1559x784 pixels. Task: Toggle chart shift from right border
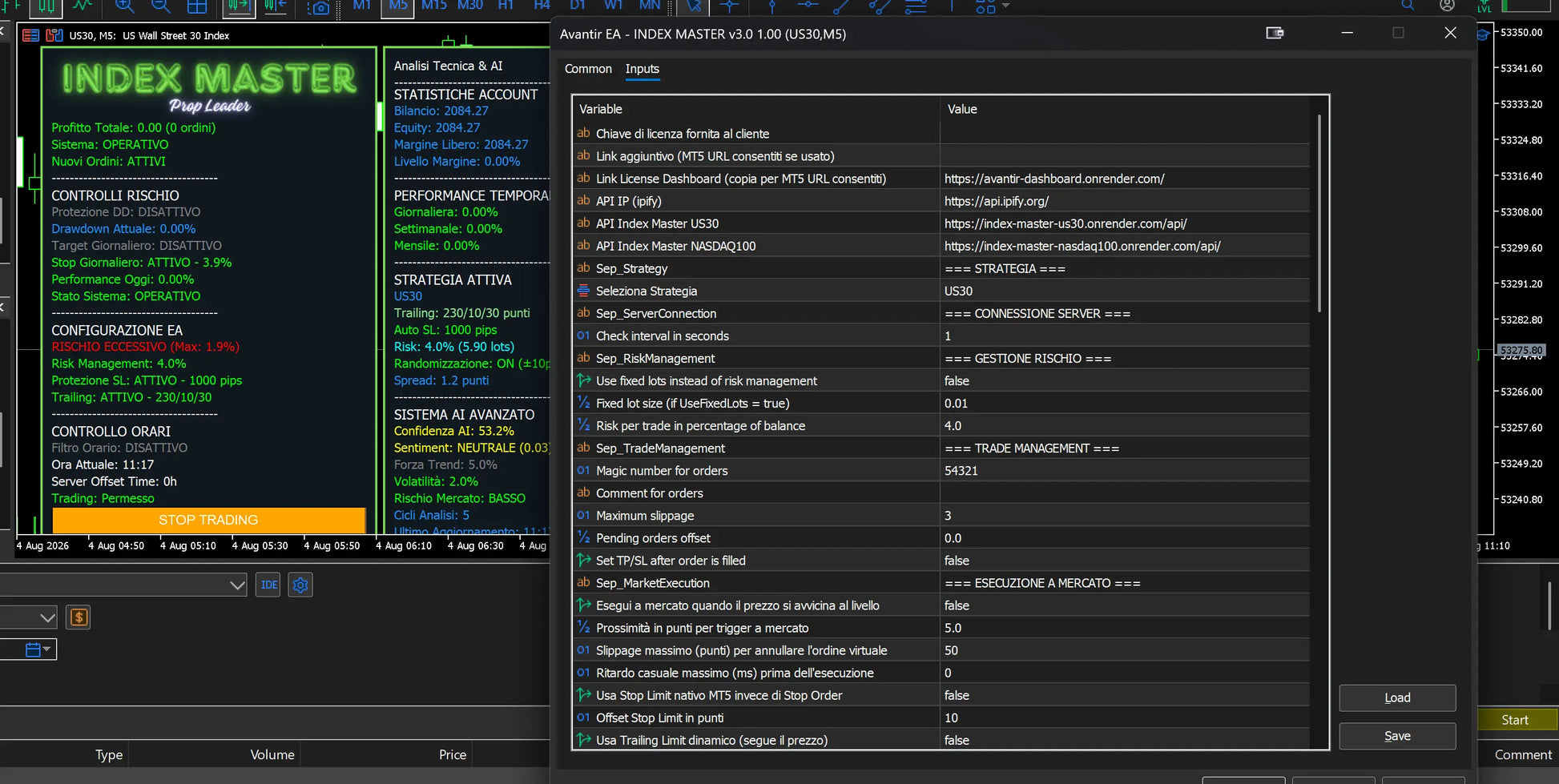pyautogui.click(x=276, y=6)
